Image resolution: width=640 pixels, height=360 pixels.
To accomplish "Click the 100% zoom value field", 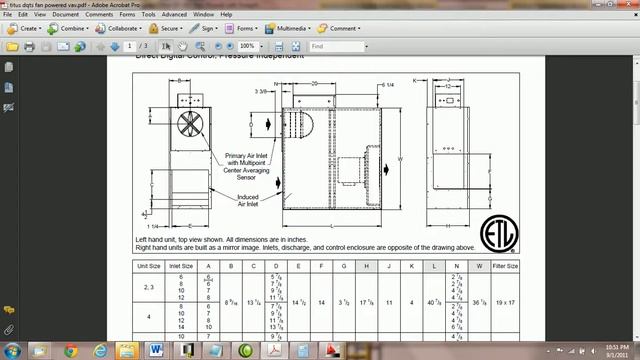I will coord(248,46).
